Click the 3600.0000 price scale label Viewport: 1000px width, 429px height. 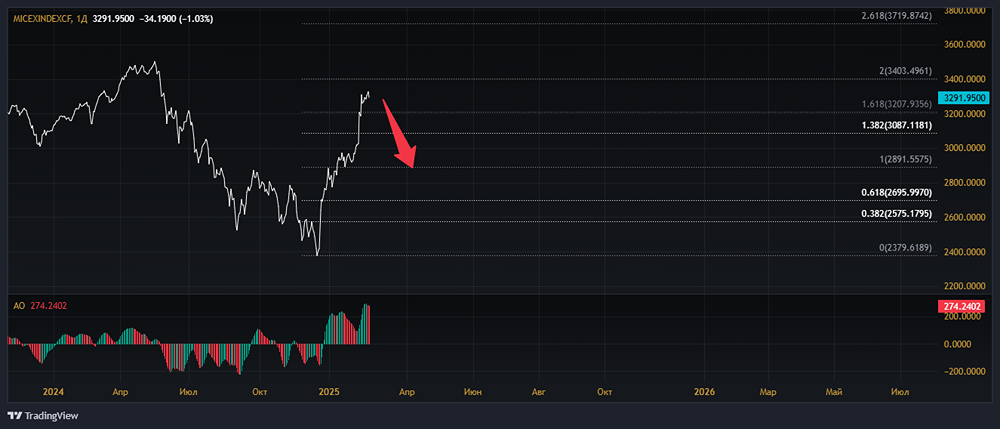965,45
